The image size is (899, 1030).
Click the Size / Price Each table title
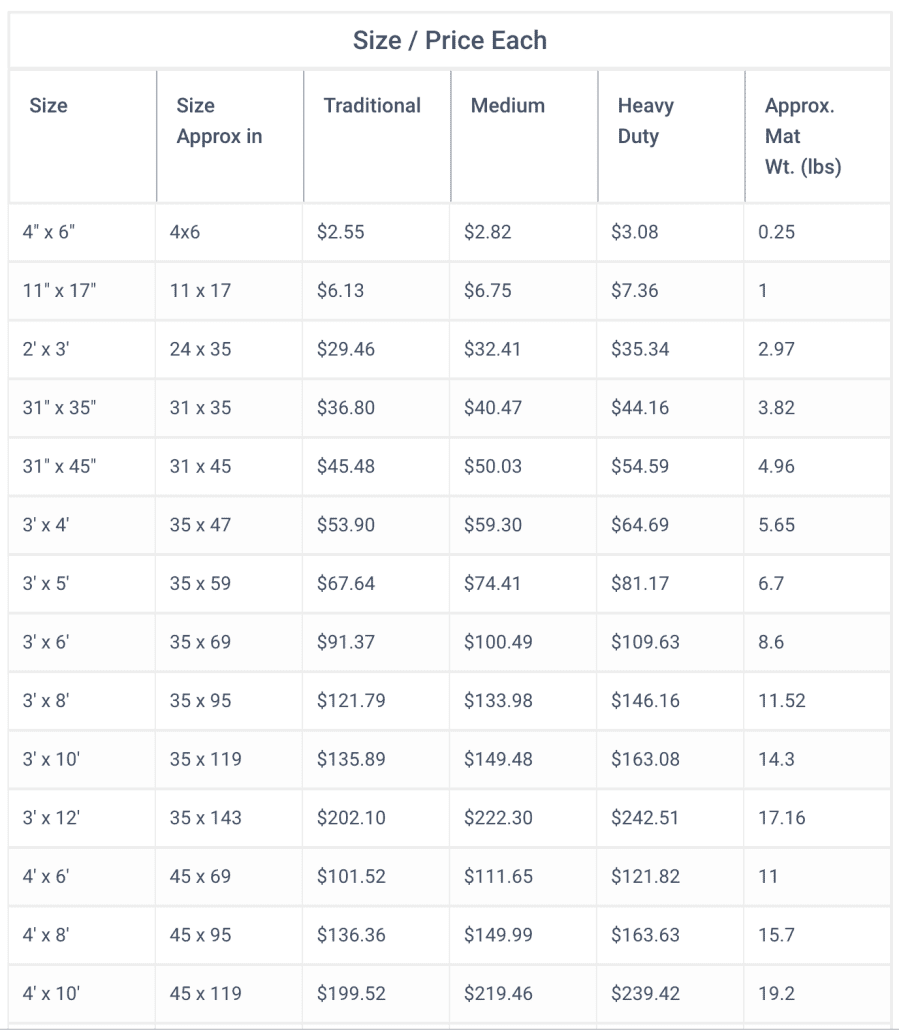coord(450,40)
